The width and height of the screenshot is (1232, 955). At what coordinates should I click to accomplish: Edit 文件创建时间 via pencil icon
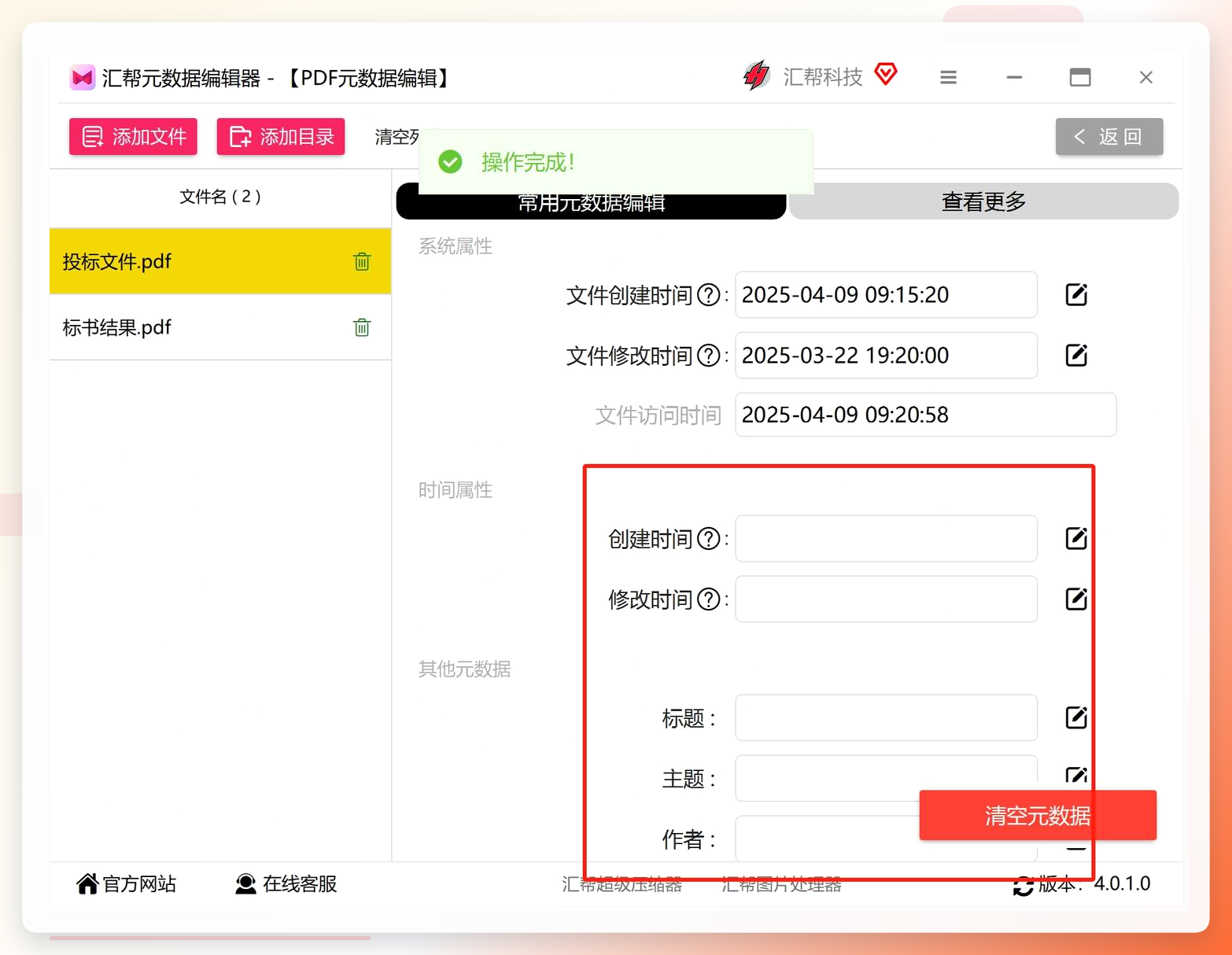pos(1076,295)
